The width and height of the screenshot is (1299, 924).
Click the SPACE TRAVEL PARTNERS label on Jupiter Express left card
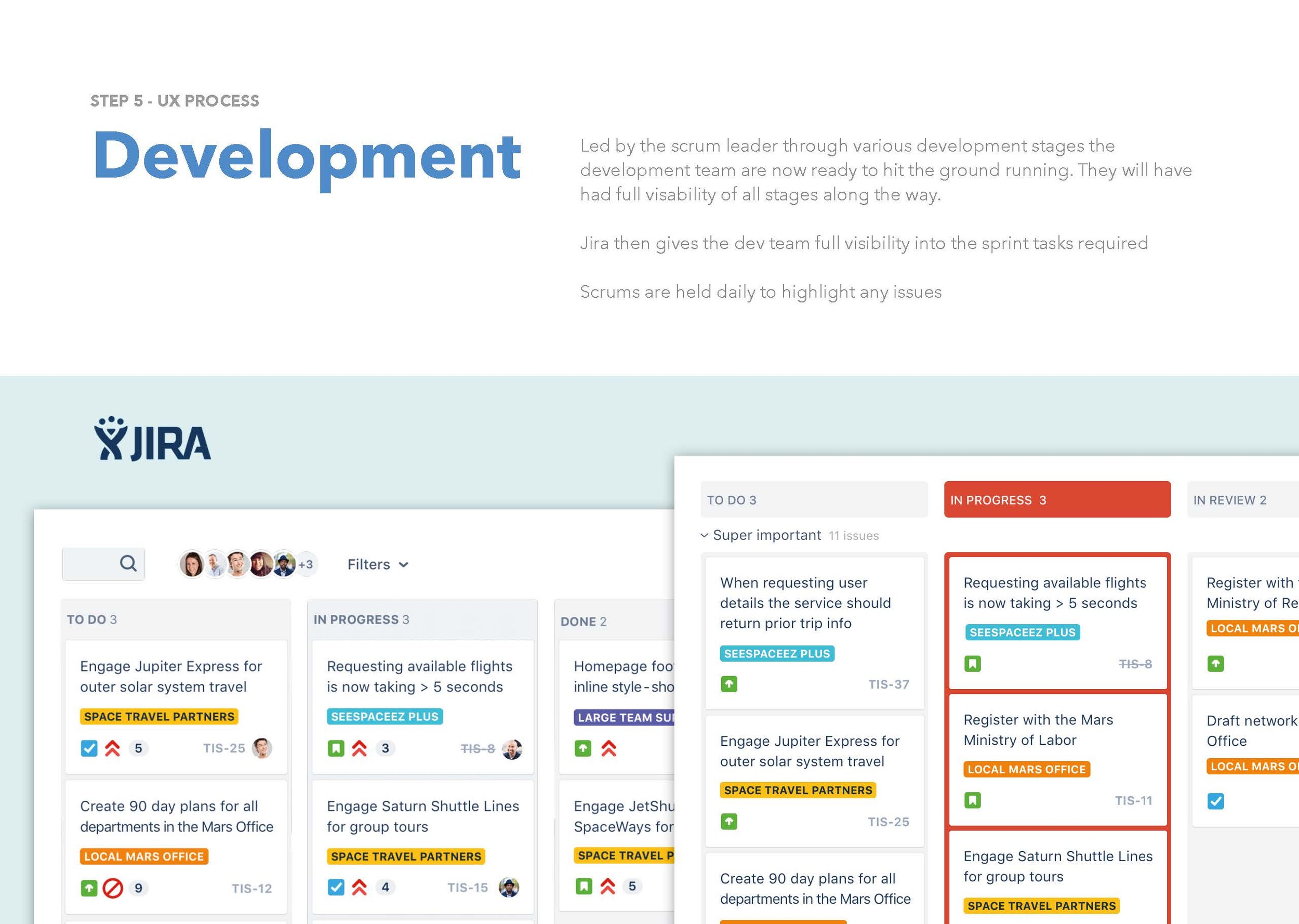[159, 716]
